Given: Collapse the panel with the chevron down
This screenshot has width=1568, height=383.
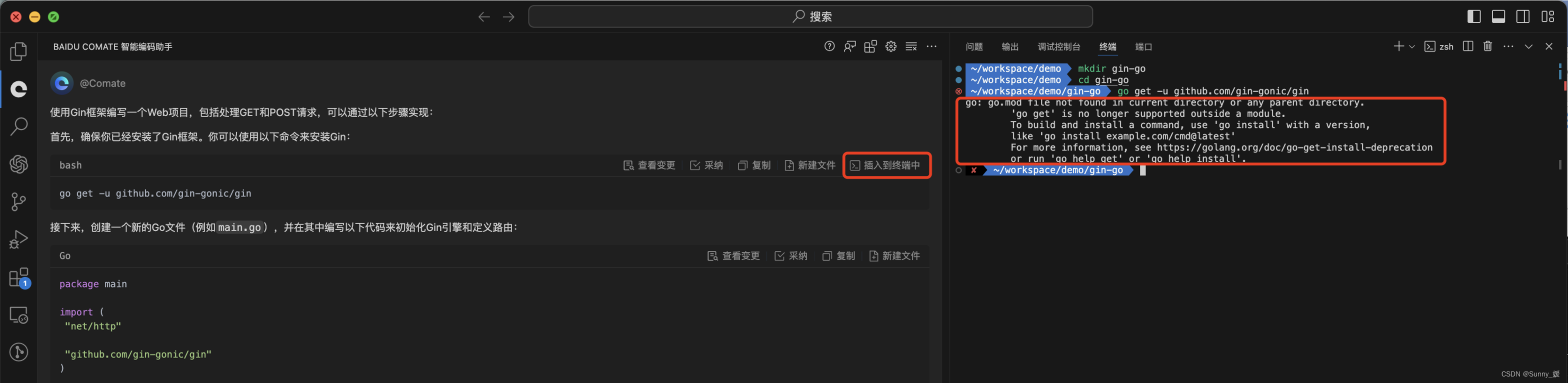Looking at the screenshot, I should pos(1528,46).
